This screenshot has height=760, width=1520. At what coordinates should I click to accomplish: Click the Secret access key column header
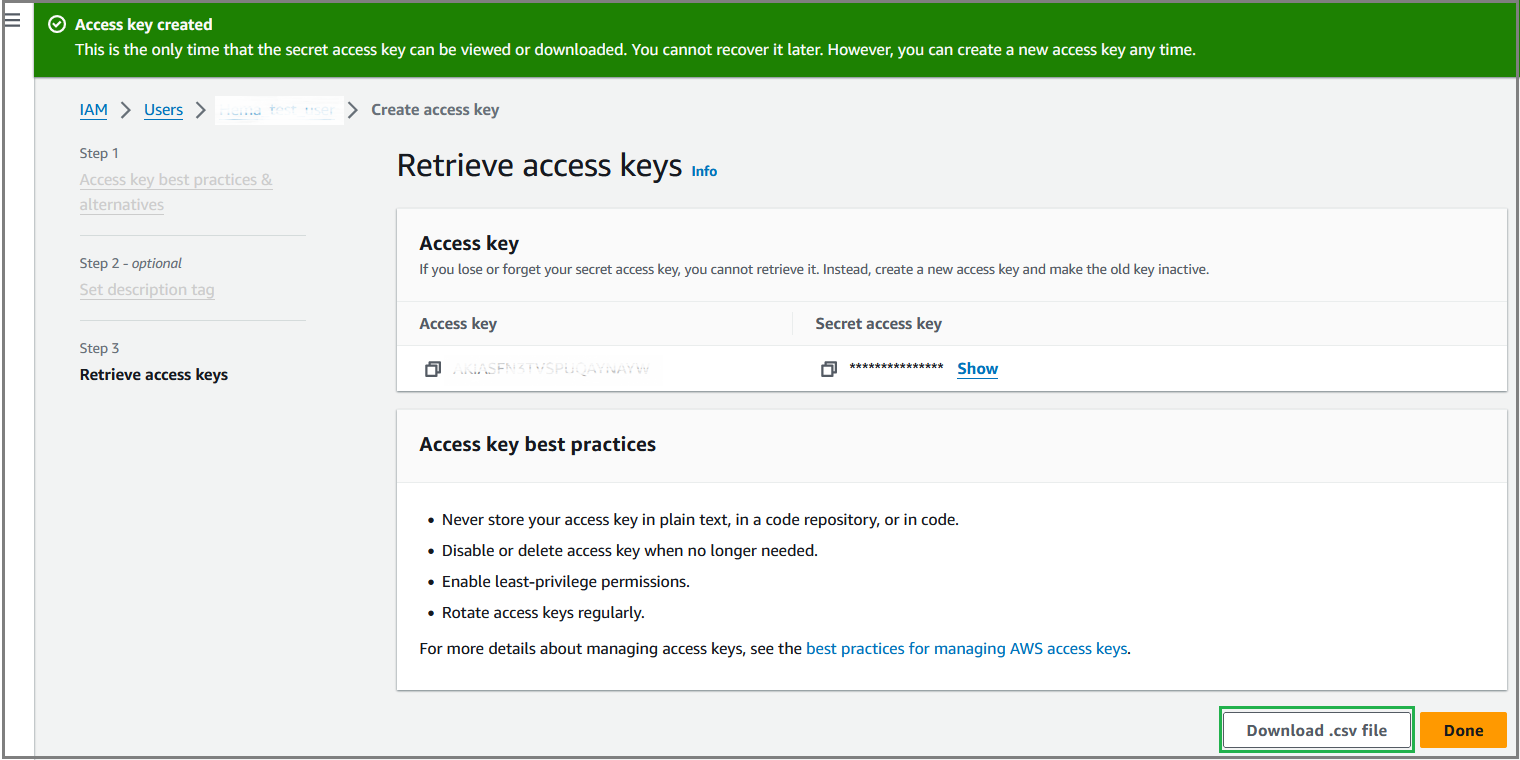pos(878,324)
